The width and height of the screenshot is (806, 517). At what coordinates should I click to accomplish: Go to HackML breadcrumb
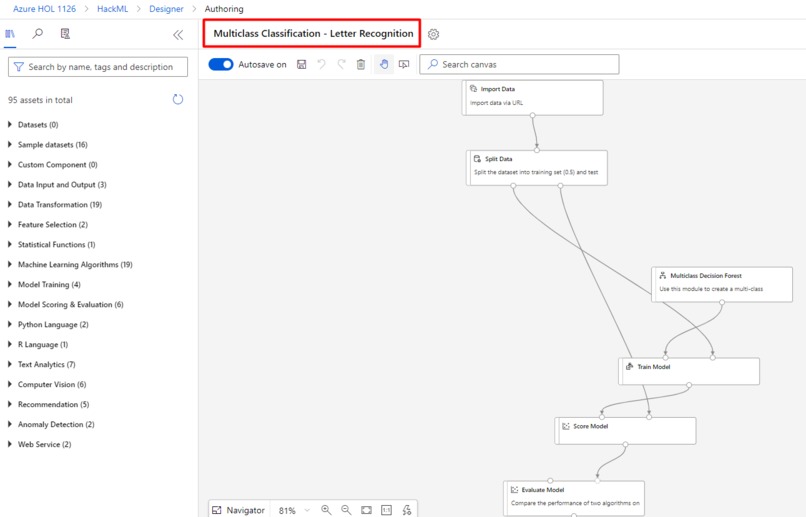click(x=113, y=9)
